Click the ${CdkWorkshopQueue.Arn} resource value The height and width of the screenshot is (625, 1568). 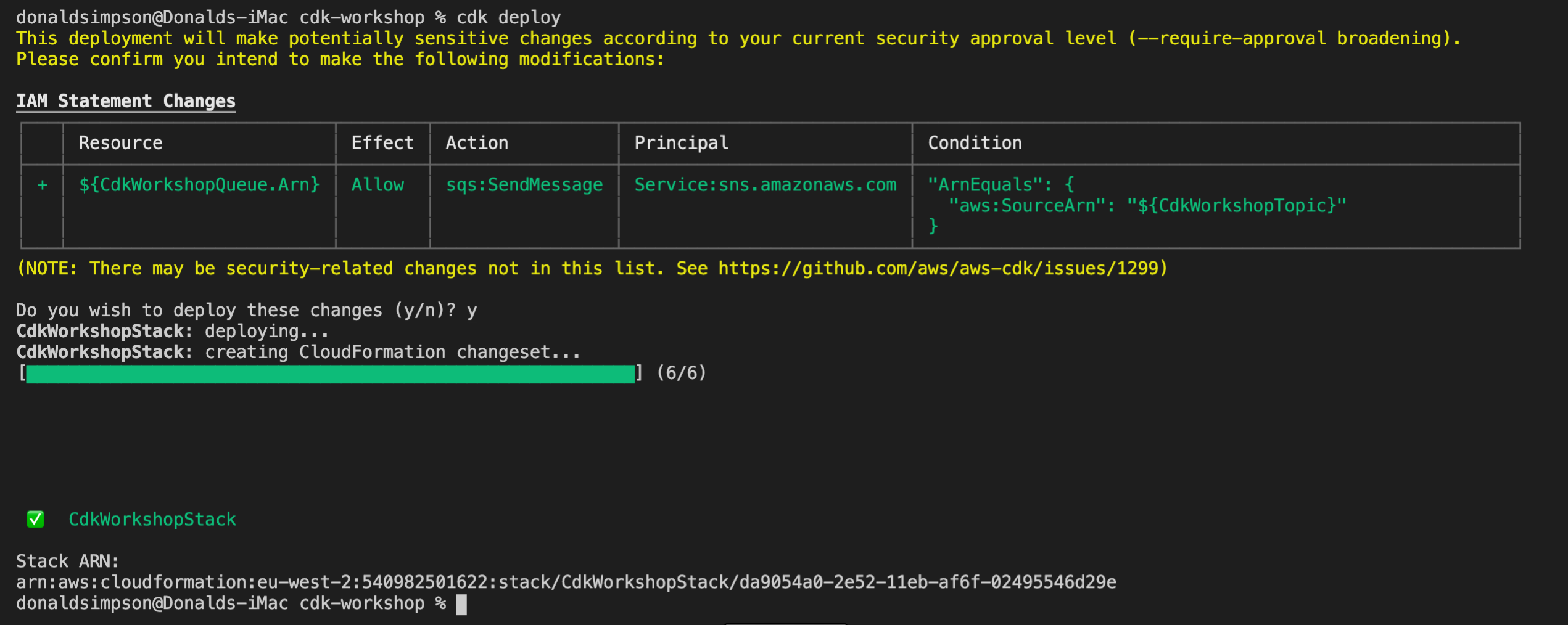(199, 185)
